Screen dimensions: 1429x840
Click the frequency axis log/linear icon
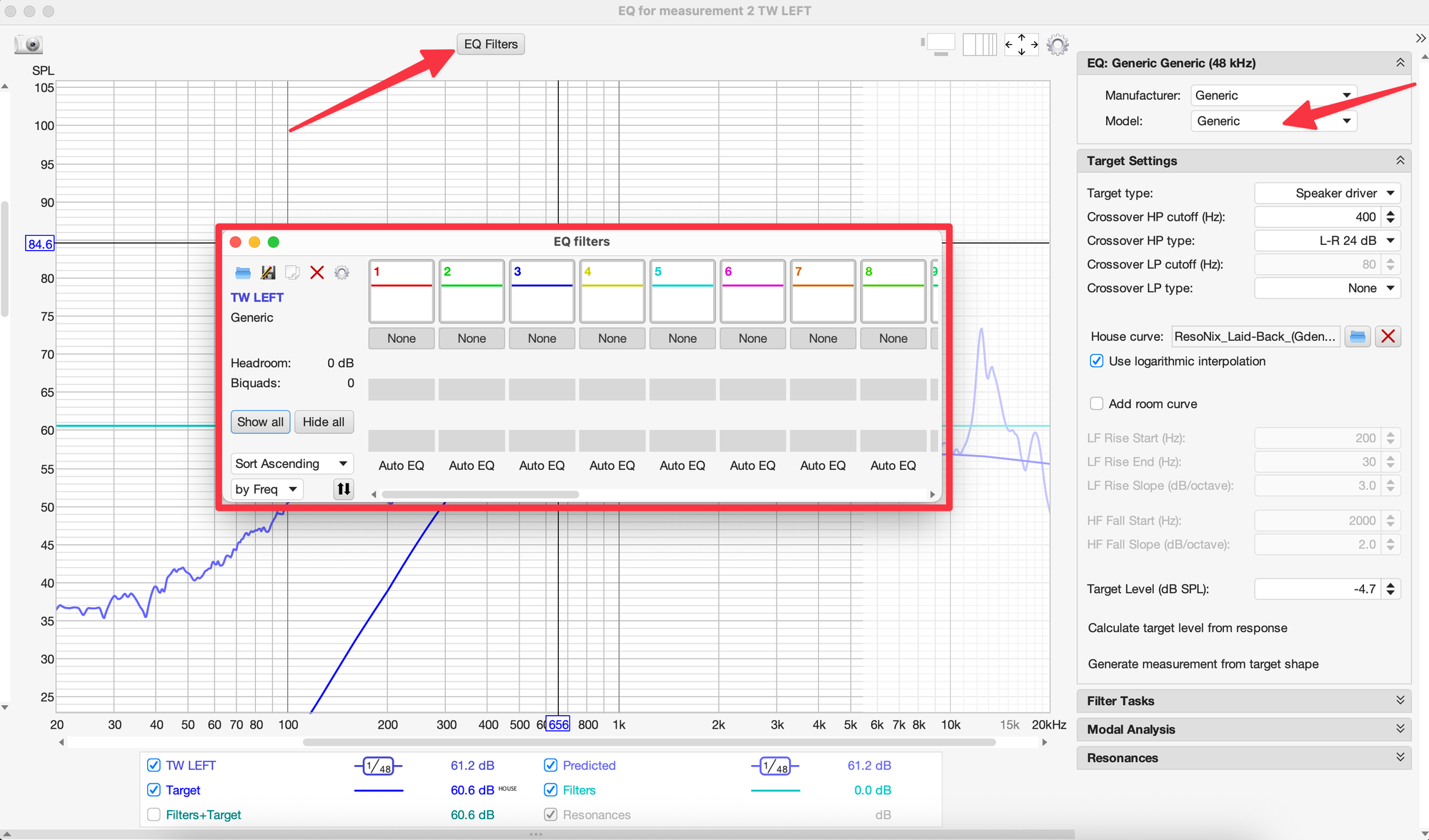tap(979, 44)
